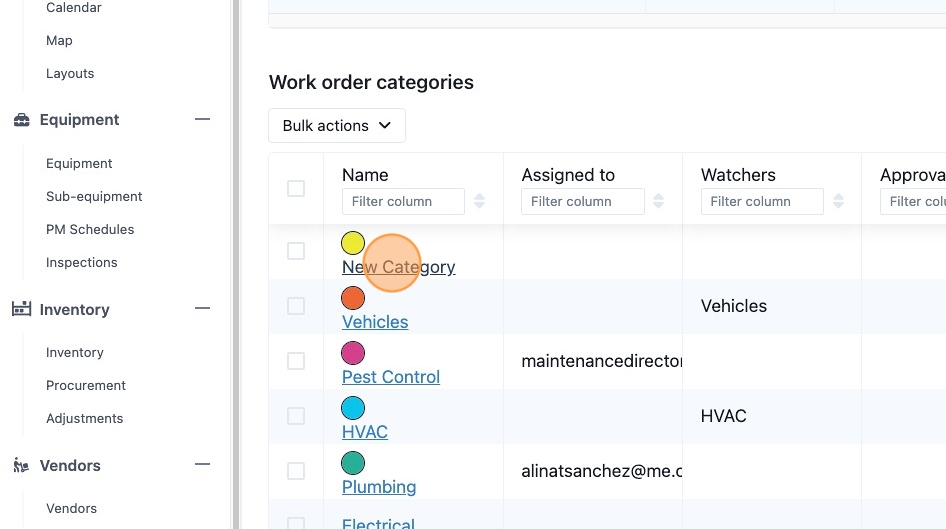Sort the Watchers column
The image size is (946, 529).
839,201
